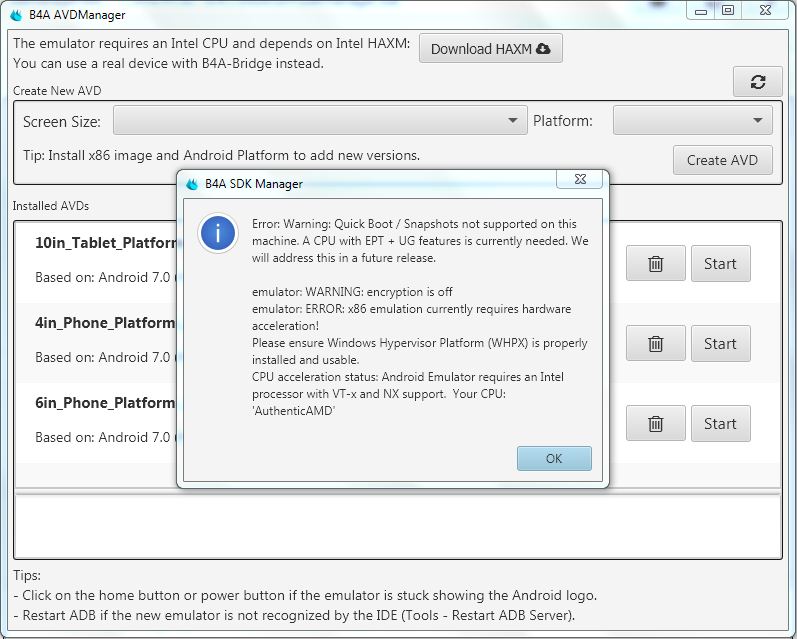This screenshot has width=797, height=639.
Task: Confirm the error dialog with OK
Action: tap(554, 459)
